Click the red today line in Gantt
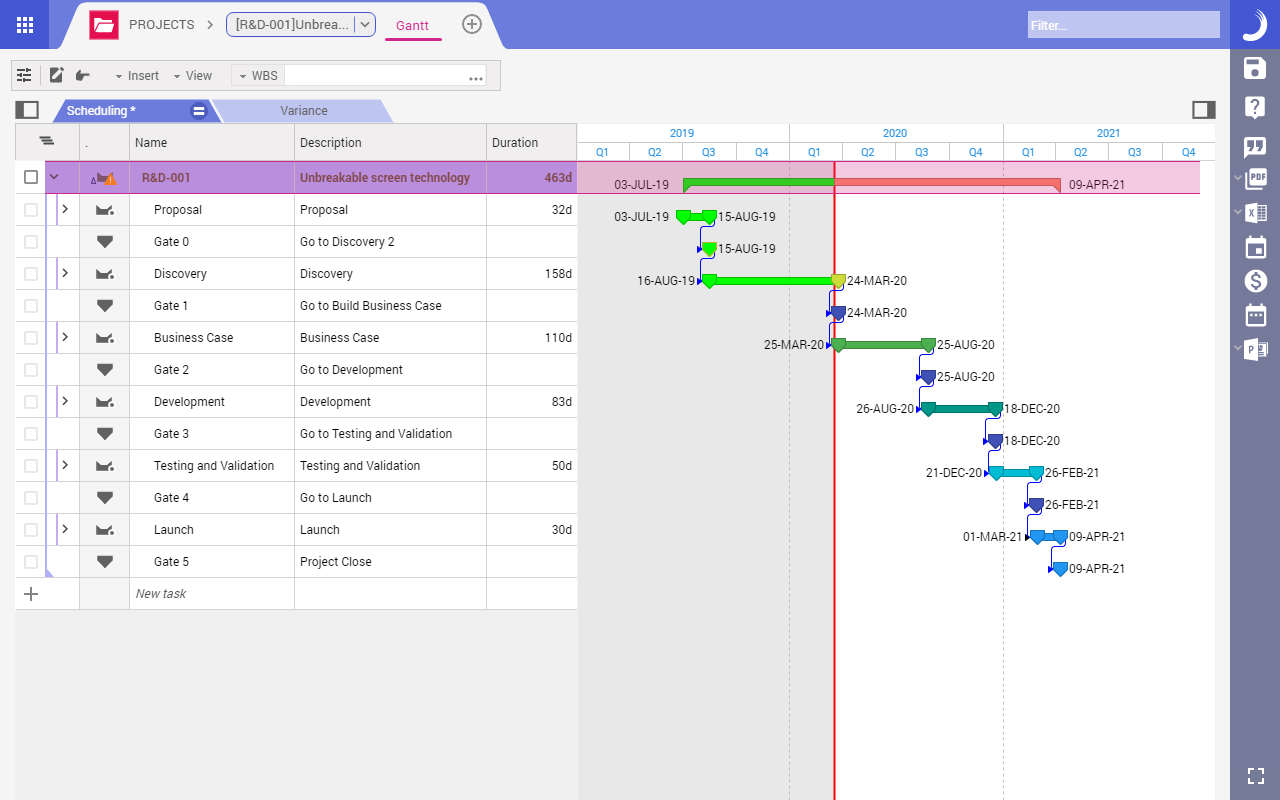 click(834, 480)
